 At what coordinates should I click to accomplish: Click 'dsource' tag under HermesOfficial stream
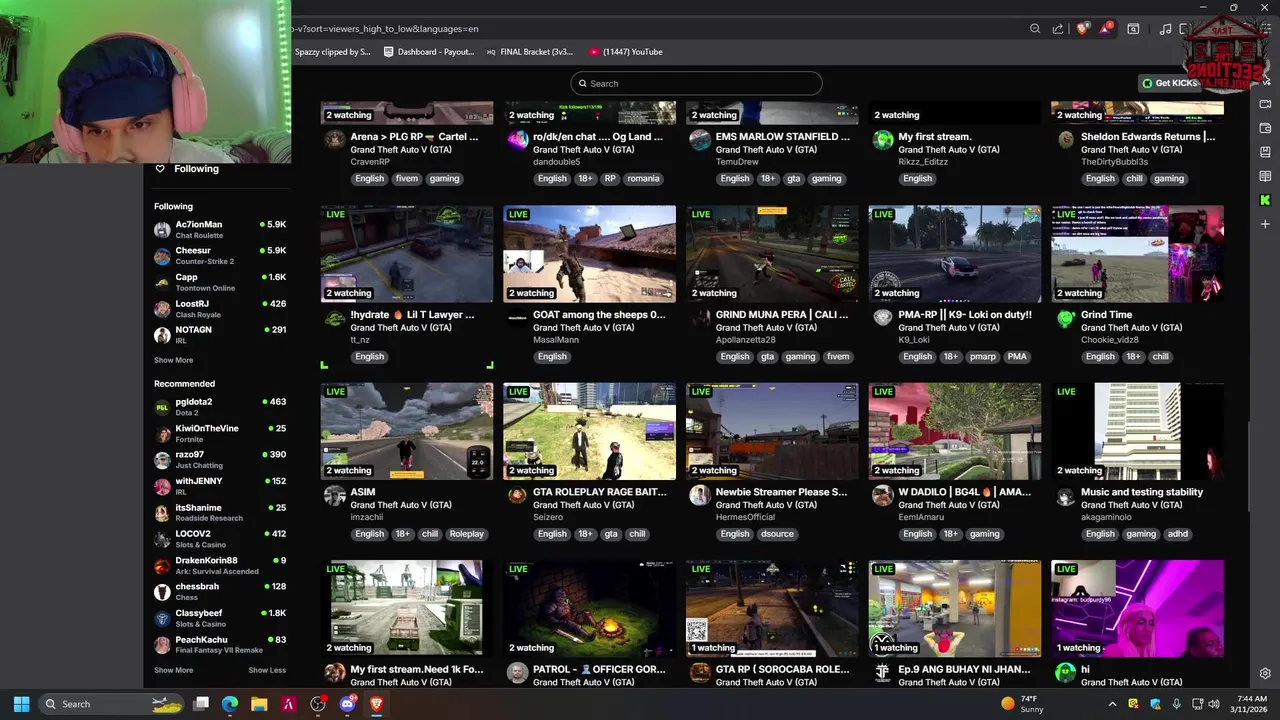(777, 534)
